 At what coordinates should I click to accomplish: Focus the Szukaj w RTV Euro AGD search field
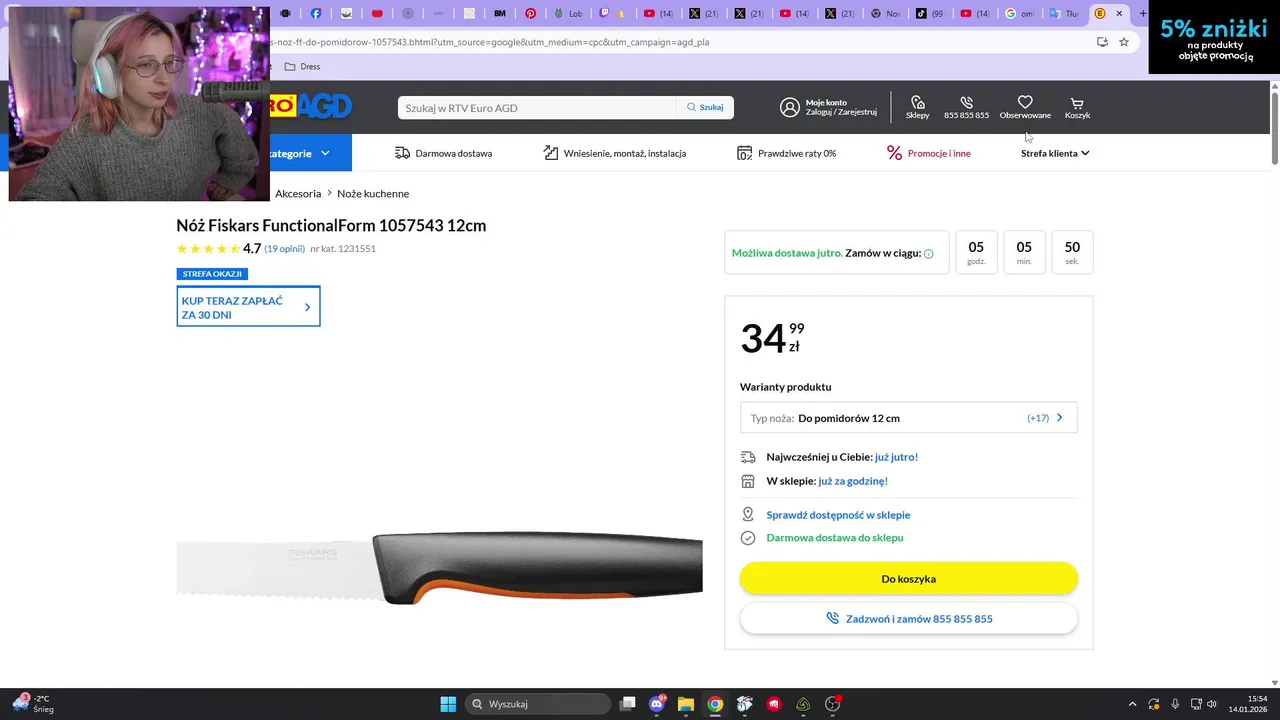tap(537, 107)
